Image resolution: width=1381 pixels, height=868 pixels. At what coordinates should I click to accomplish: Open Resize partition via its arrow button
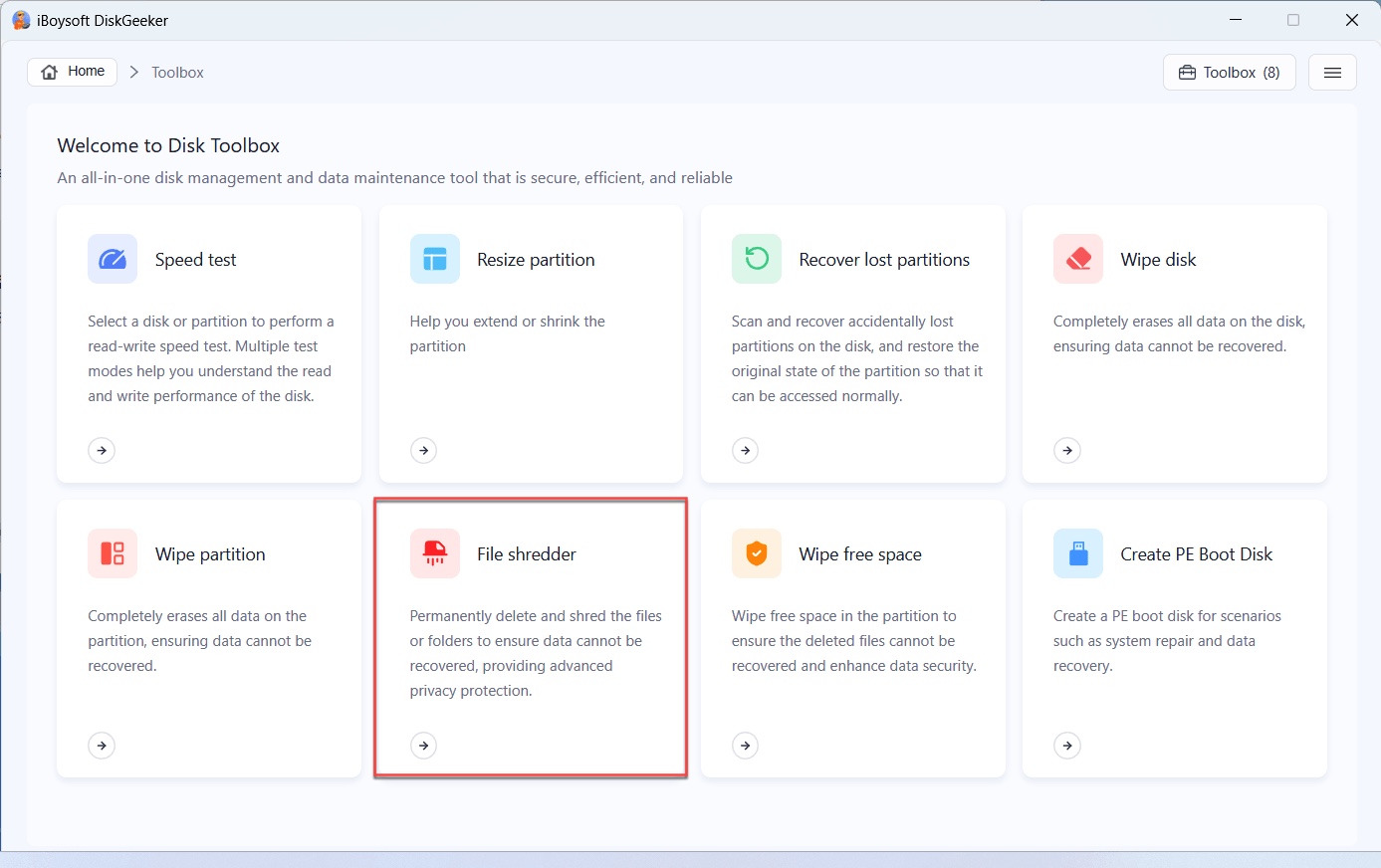coord(424,451)
